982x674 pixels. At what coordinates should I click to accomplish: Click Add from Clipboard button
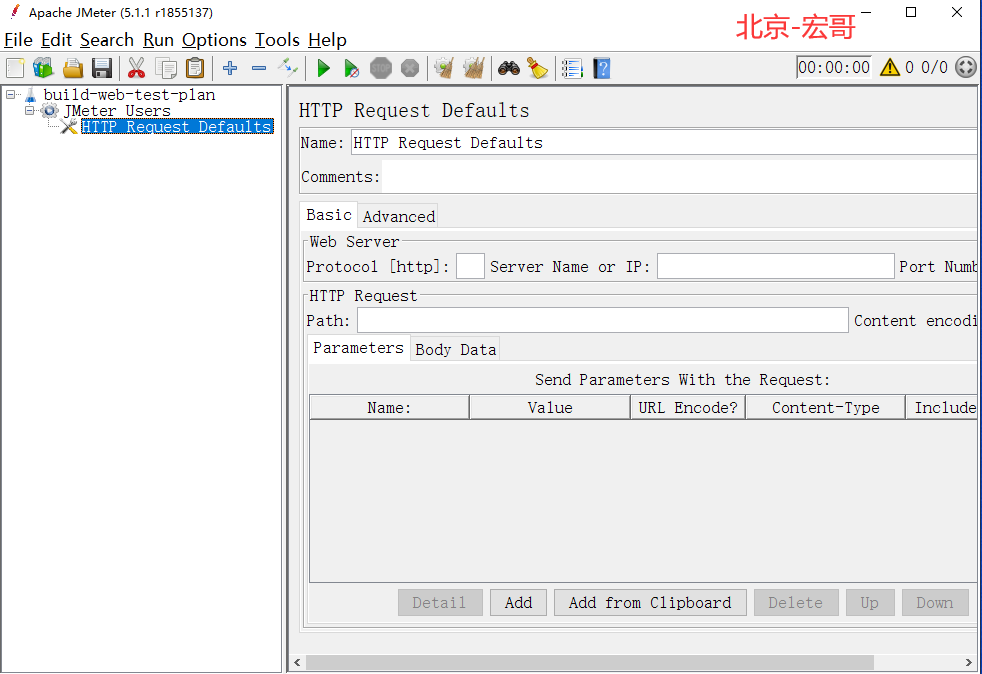click(650, 603)
